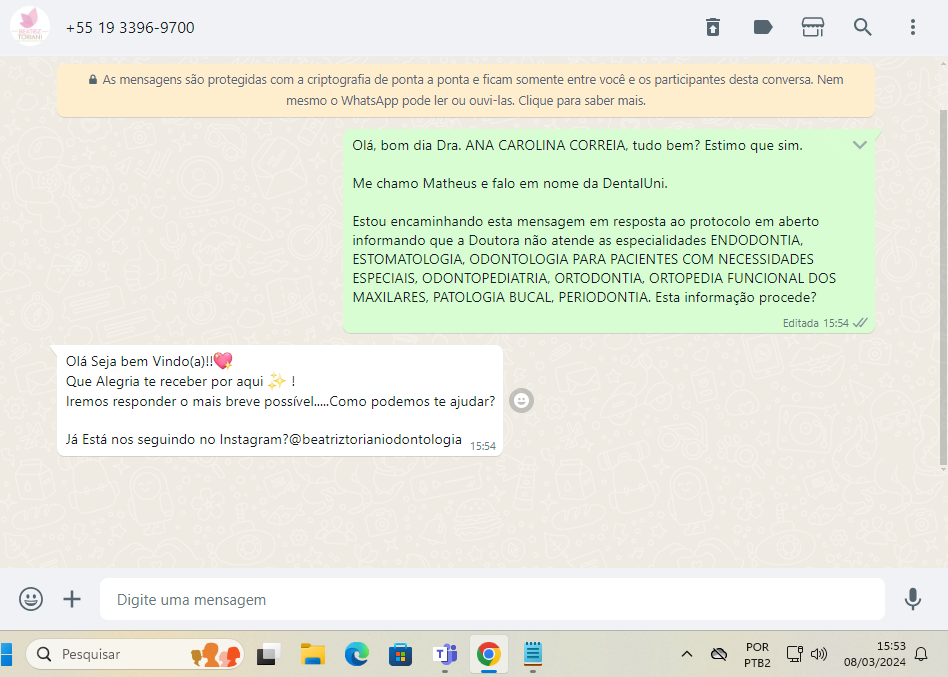Screen dimensions: 948x677
Task: Change POR PTB2 input language
Action: pyautogui.click(x=757, y=655)
